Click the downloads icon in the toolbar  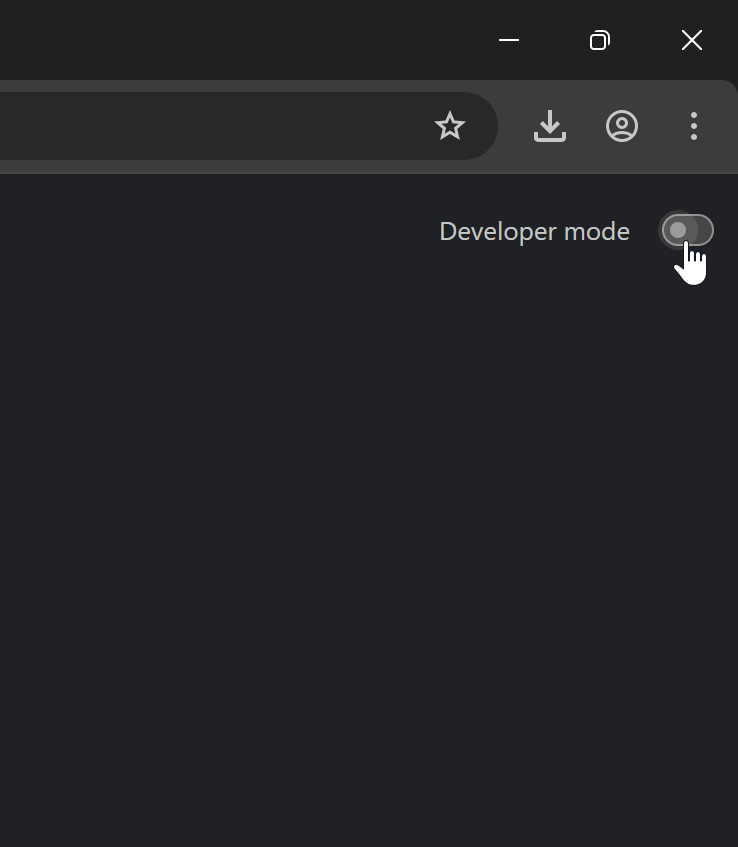click(x=550, y=126)
